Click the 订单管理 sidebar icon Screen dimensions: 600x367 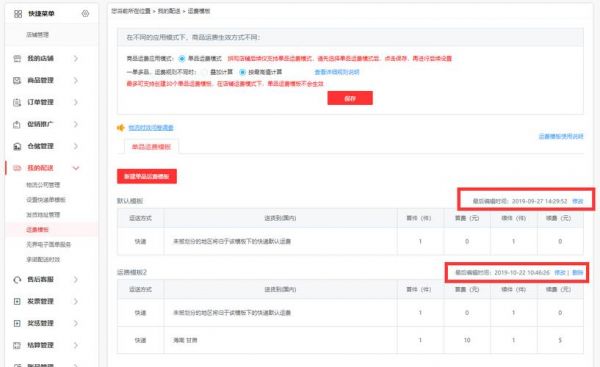click(17, 102)
